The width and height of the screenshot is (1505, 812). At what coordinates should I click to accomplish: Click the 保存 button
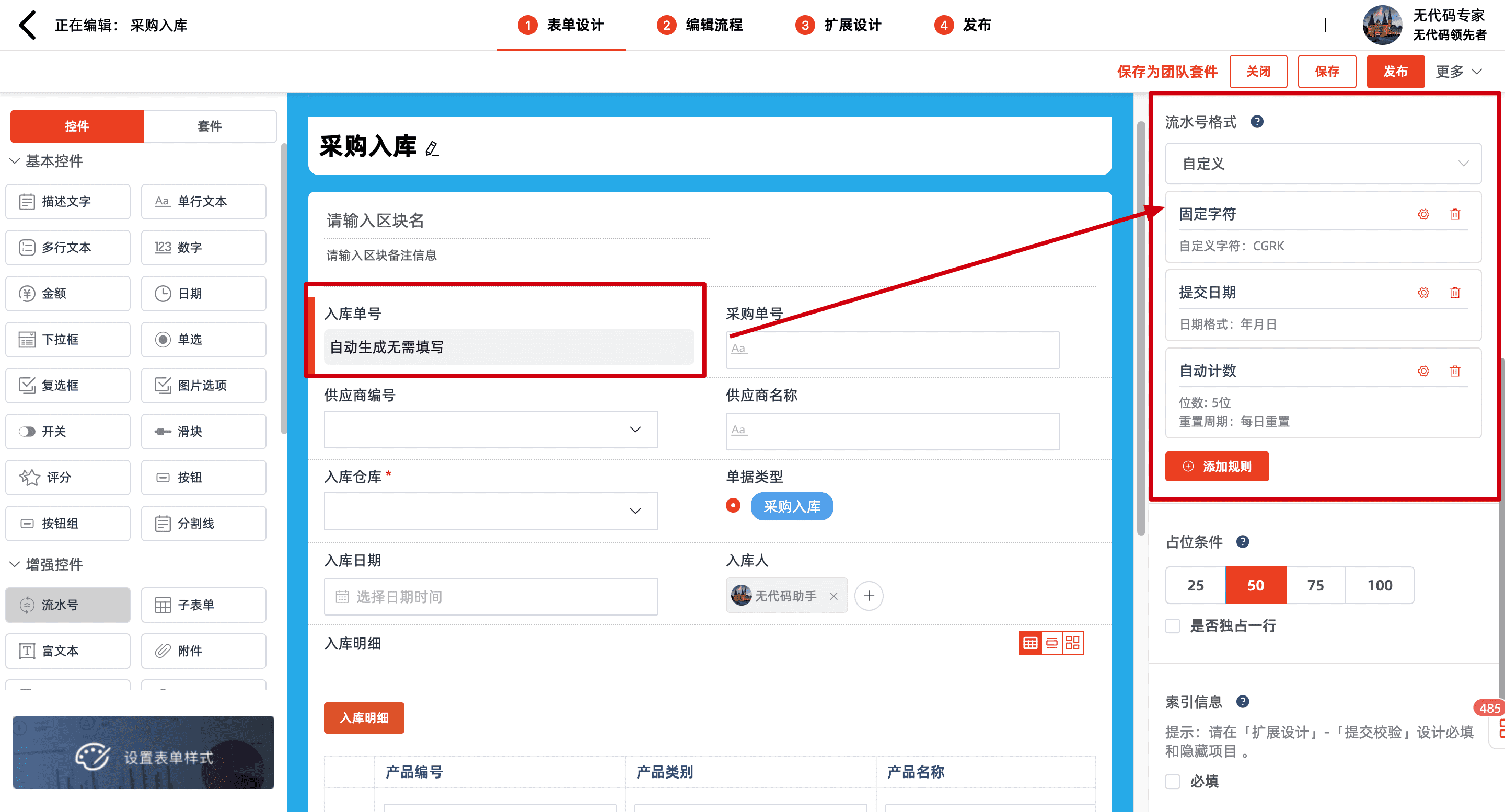click(1326, 71)
